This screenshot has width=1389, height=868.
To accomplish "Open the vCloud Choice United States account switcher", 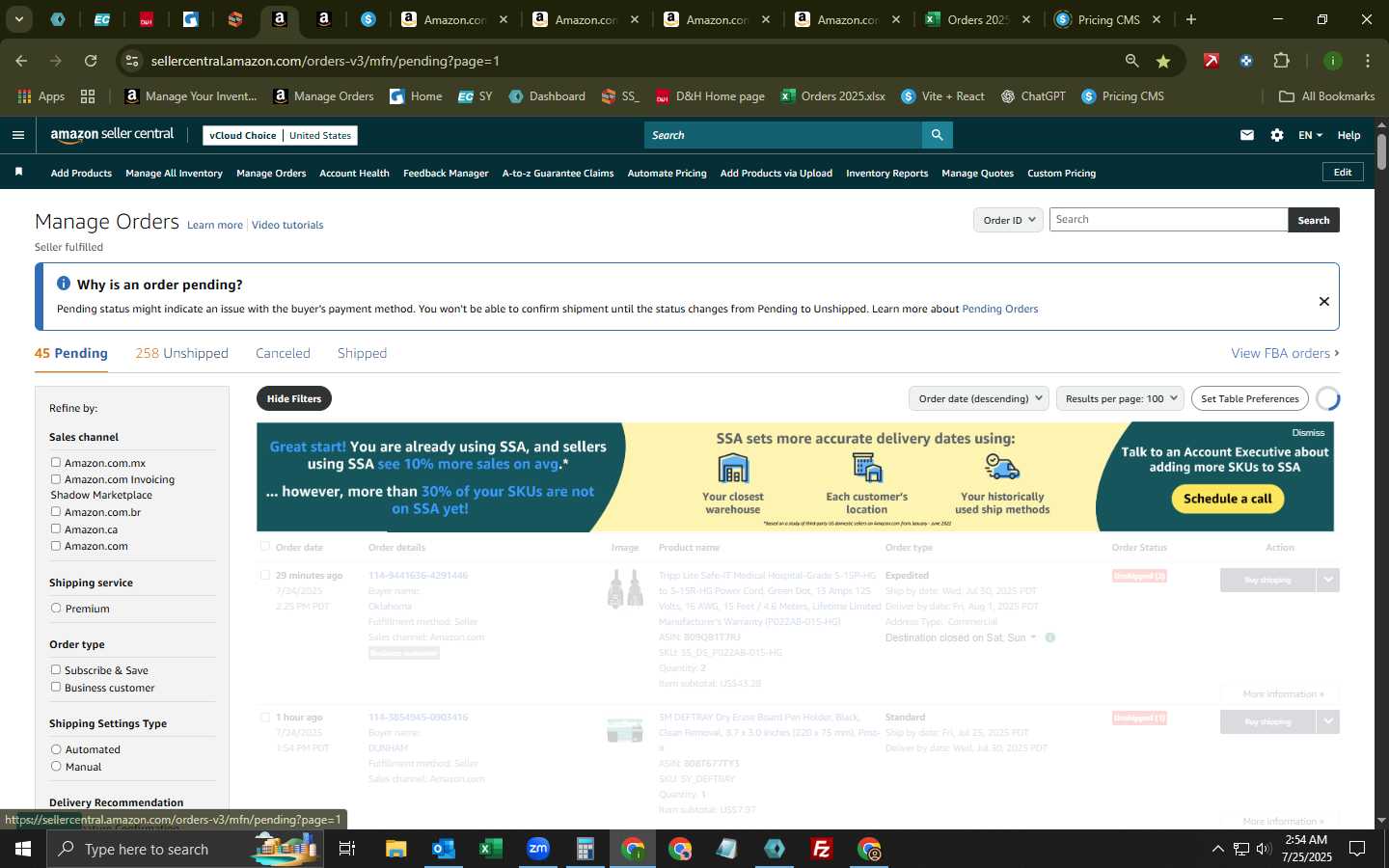I will pos(281,135).
